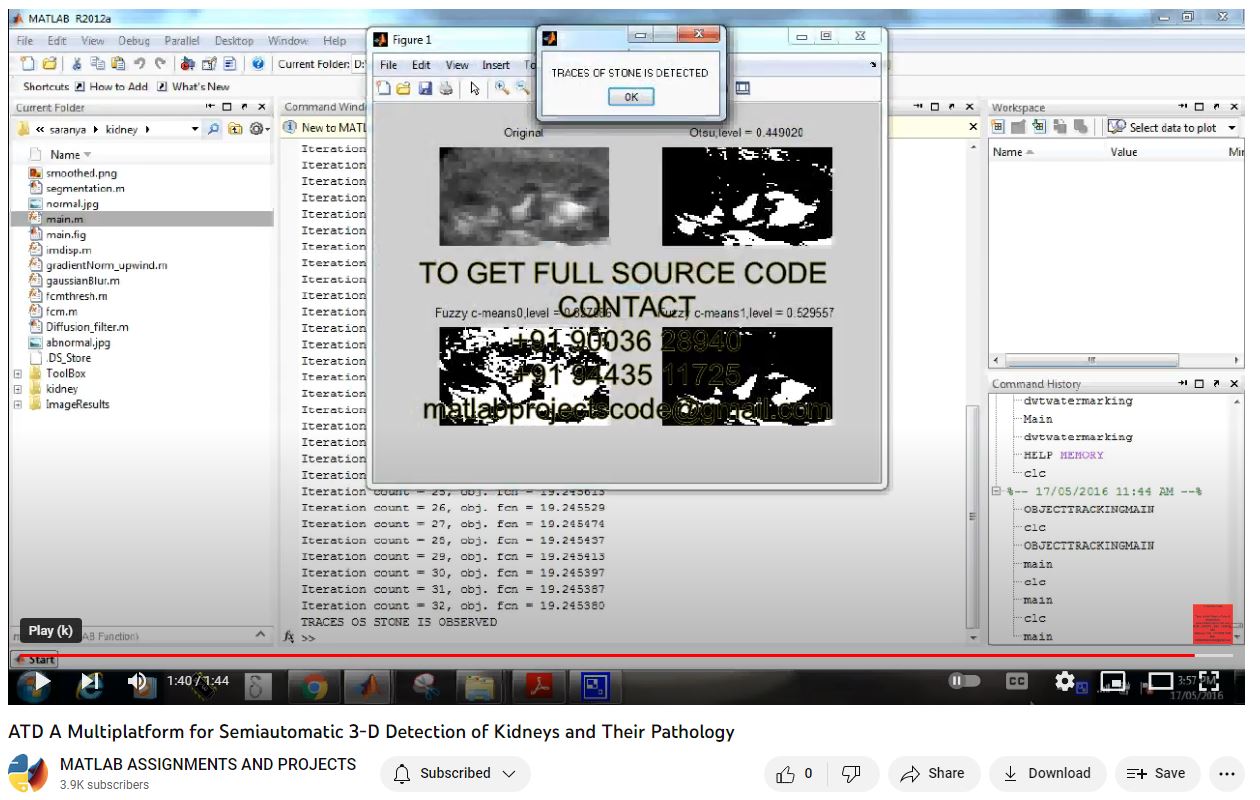This screenshot has height=800, width=1260.
Task: Open View menu in Figure 1
Action: [x=457, y=65]
